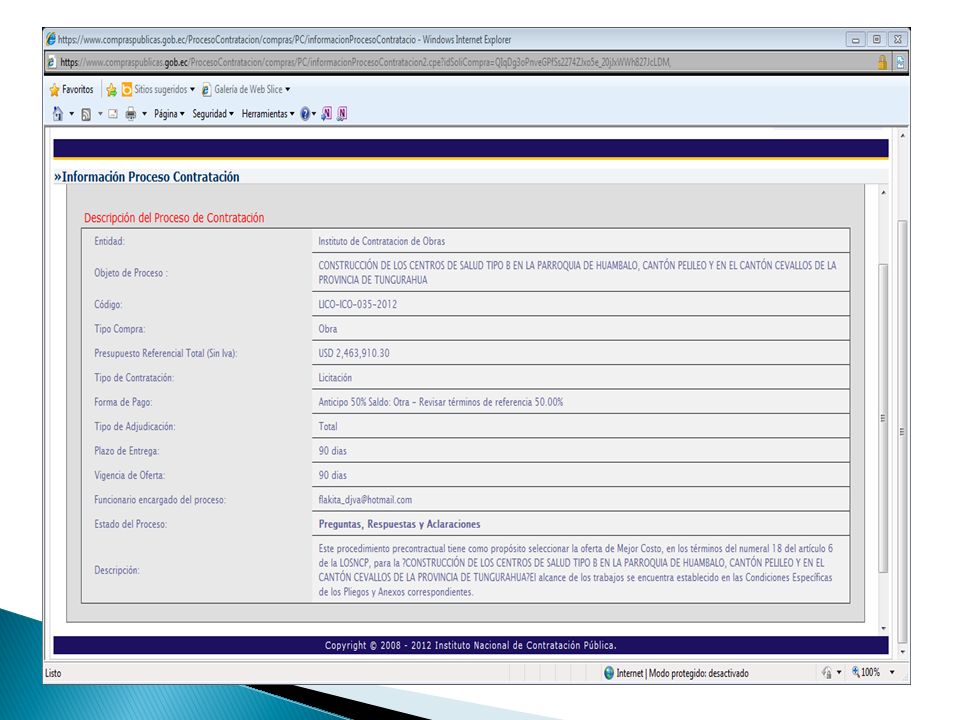Click the compatibility view page icon
The image size is (960, 720).
click(x=900, y=62)
